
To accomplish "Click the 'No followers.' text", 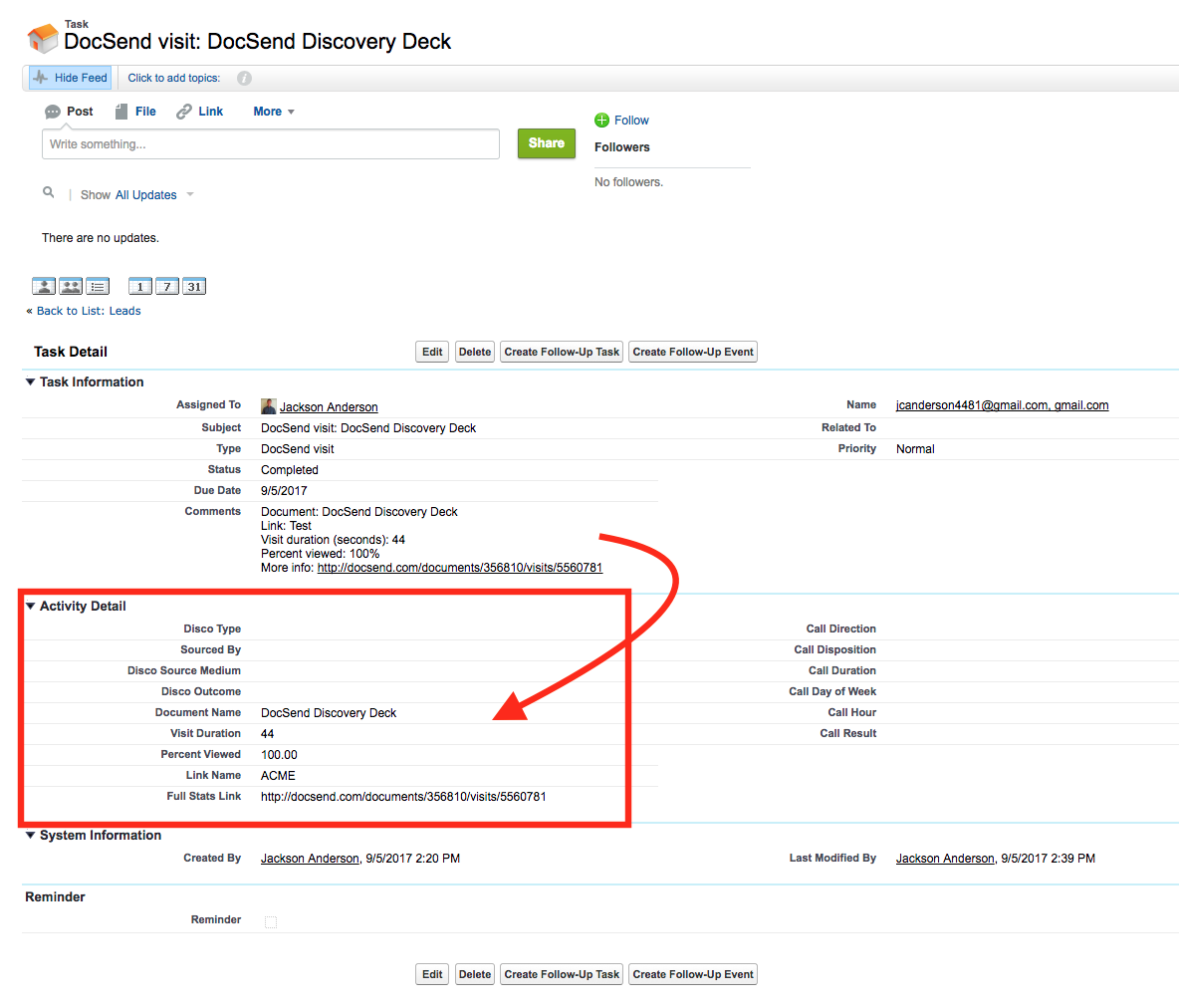I will [628, 183].
